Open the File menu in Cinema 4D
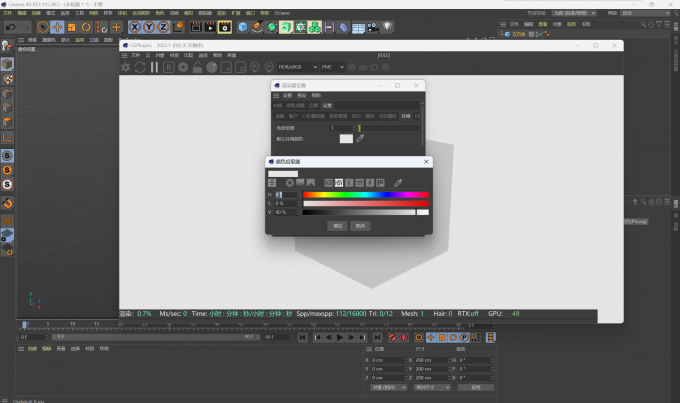Viewport: 680px width, 403px height. coord(7,13)
